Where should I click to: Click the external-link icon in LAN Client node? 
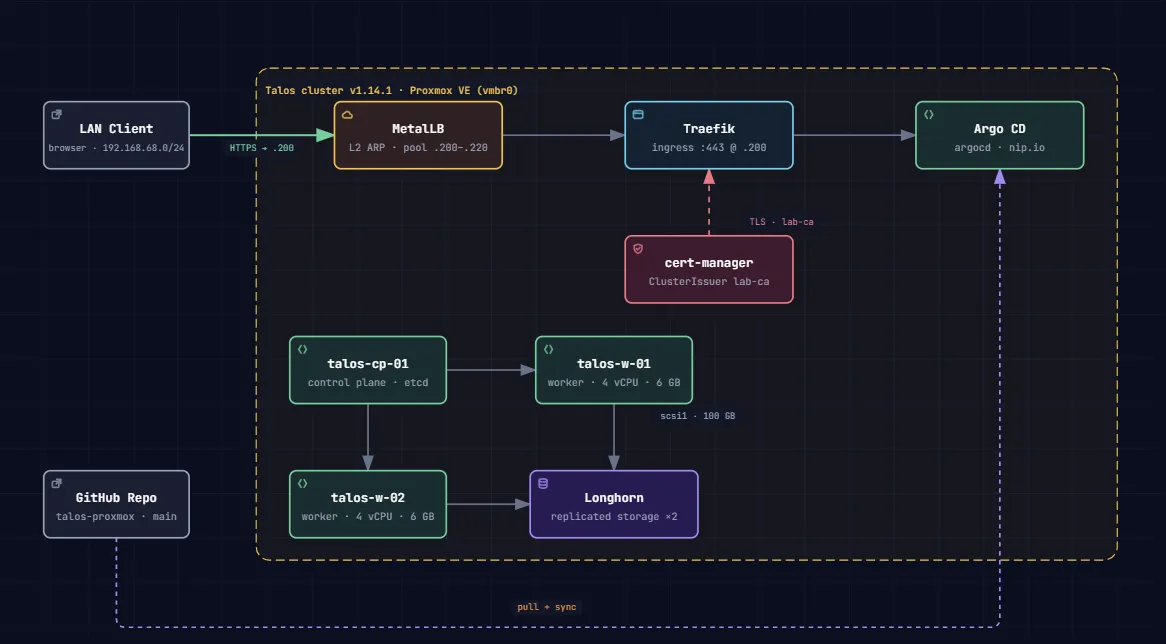click(57, 115)
